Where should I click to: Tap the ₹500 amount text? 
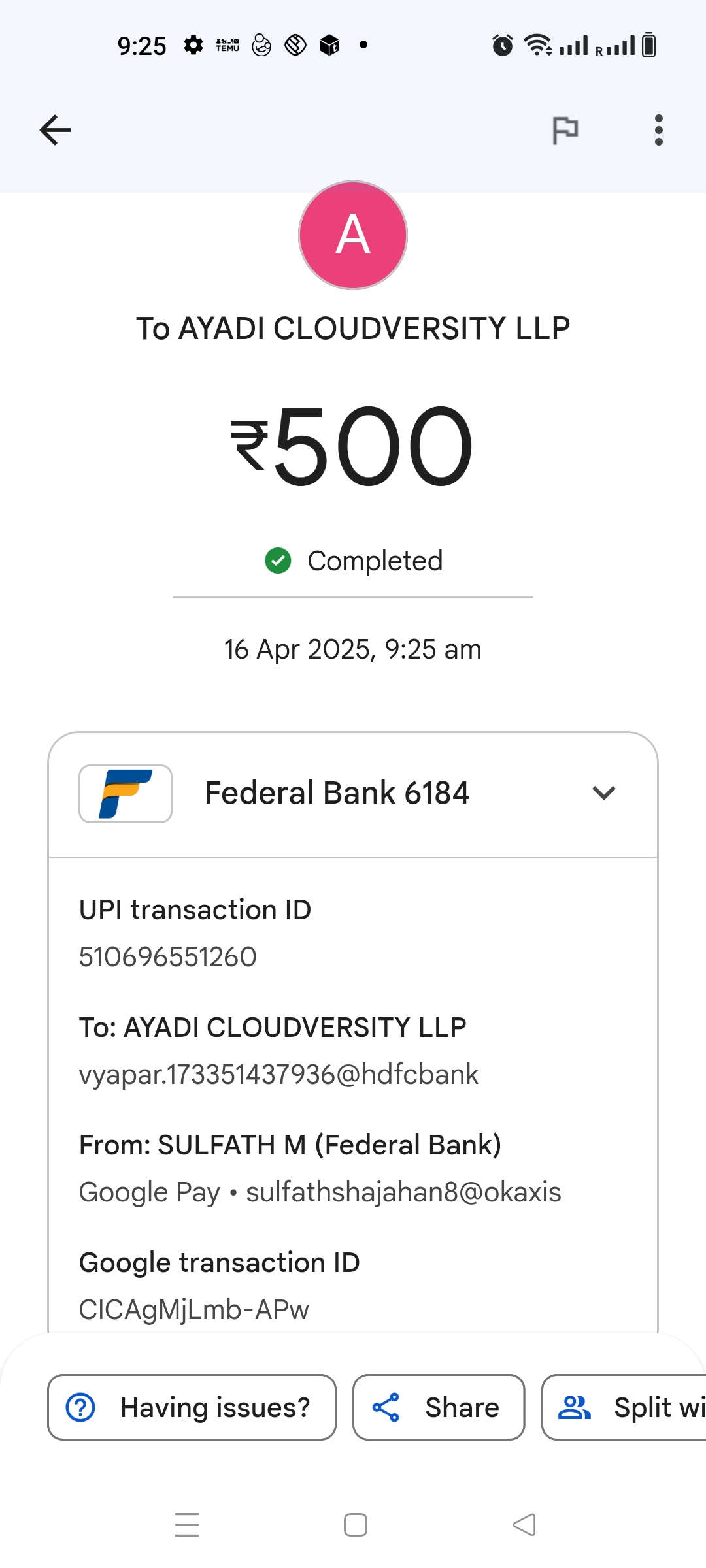[x=352, y=447]
